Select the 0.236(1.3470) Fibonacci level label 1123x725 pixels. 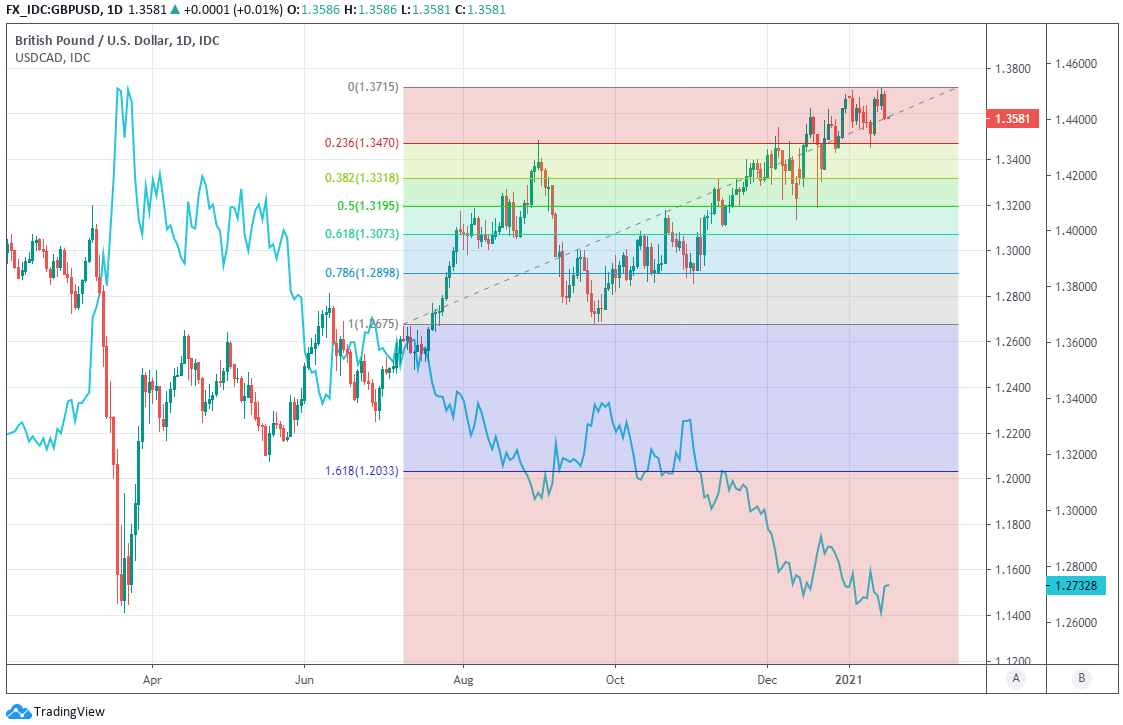362,144
